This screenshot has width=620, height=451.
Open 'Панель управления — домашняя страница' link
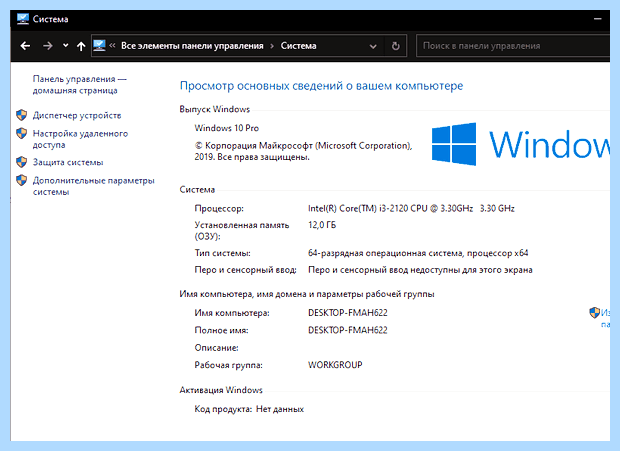coord(79,85)
